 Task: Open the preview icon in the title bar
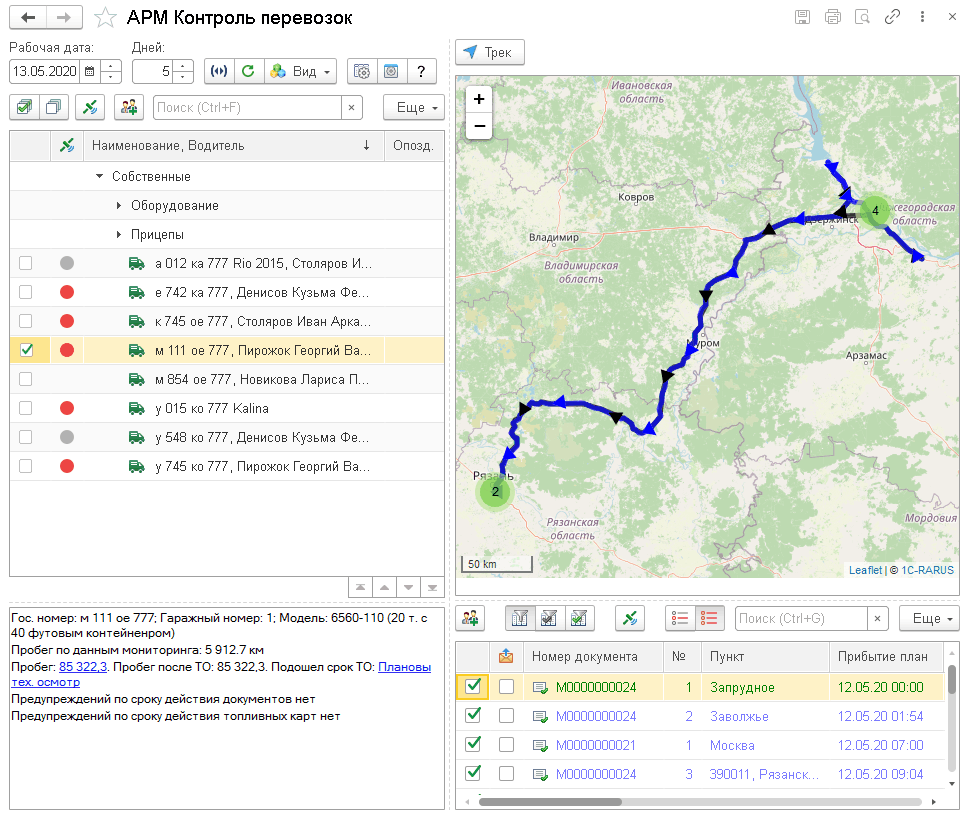tap(862, 17)
